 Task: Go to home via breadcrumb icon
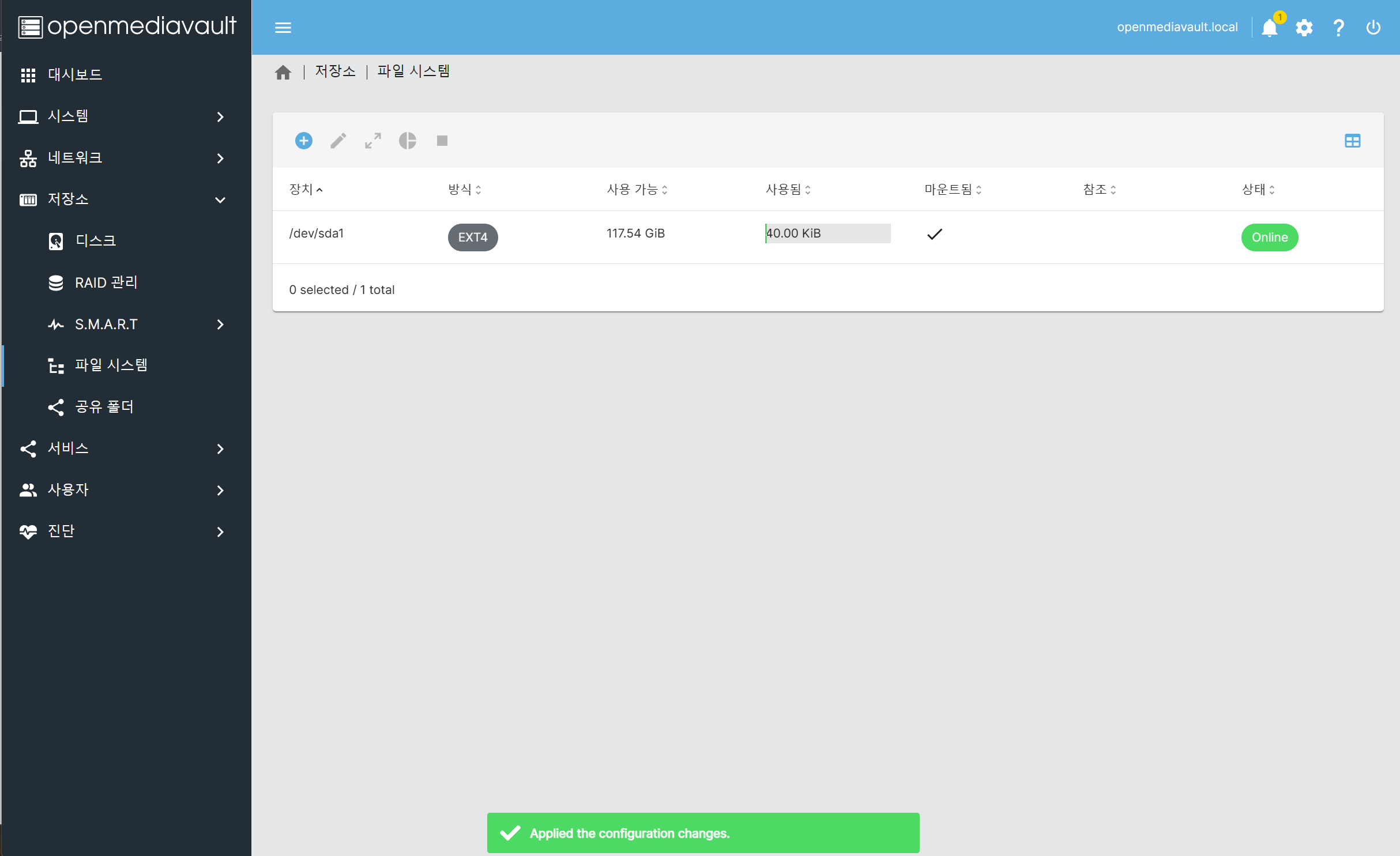click(283, 73)
